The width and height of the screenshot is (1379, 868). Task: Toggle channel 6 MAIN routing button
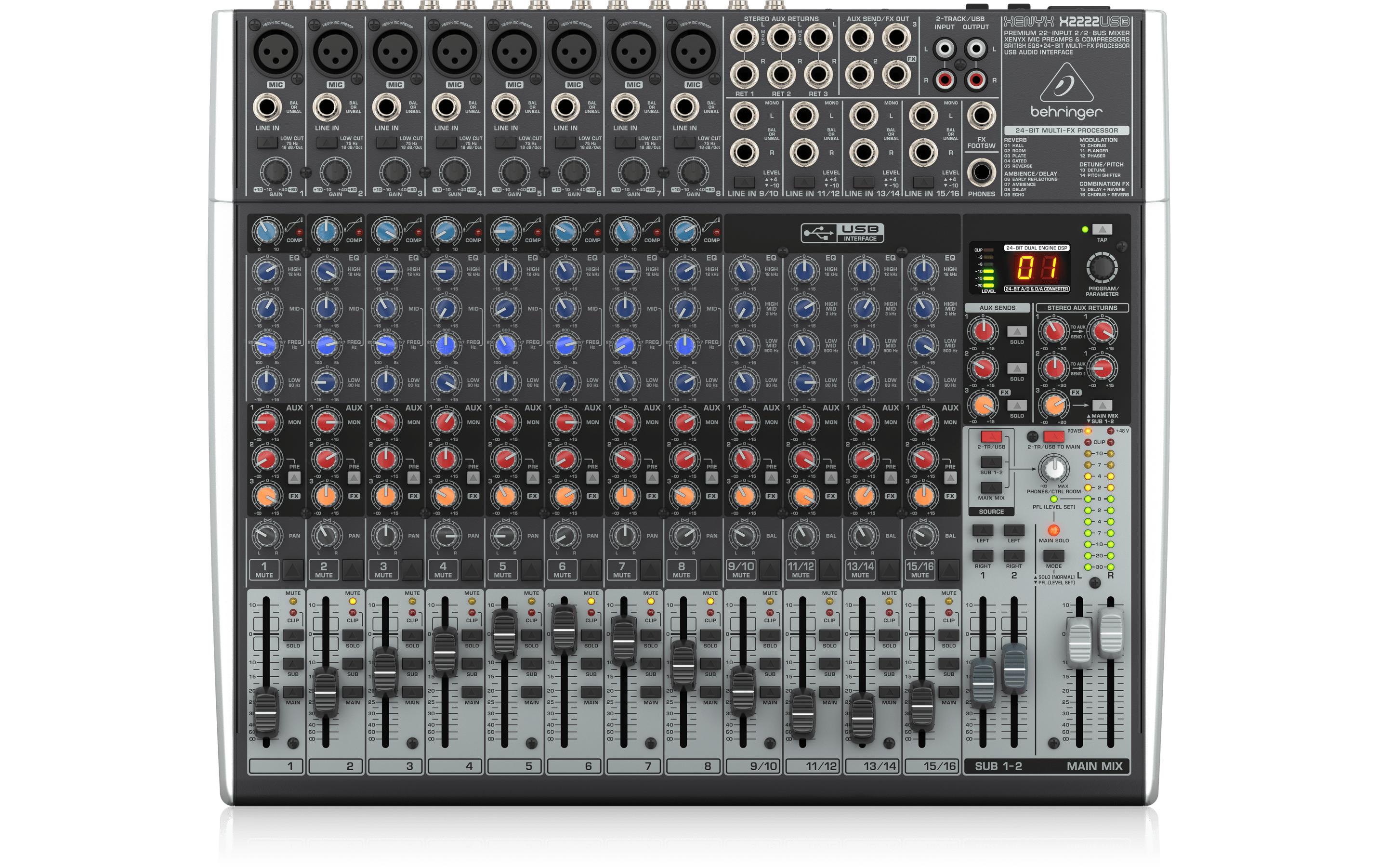tap(591, 692)
